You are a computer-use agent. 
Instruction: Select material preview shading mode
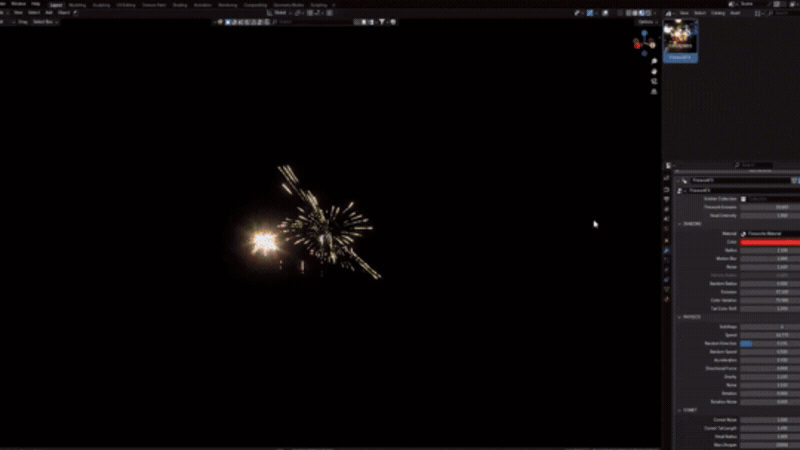[642, 13]
